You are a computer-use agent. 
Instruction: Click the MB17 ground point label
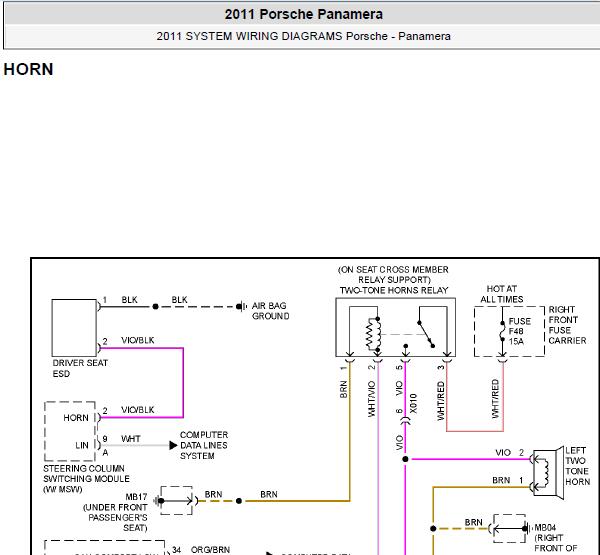tap(116, 513)
